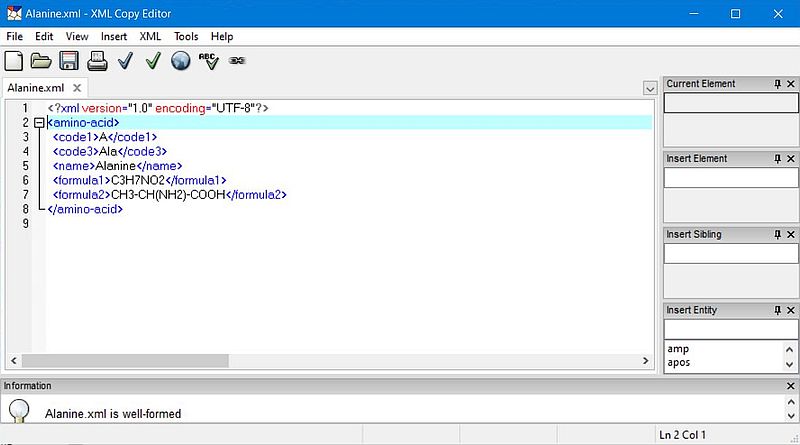Select the amp entity
The image size is (800, 445).
click(x=678, y=349)
